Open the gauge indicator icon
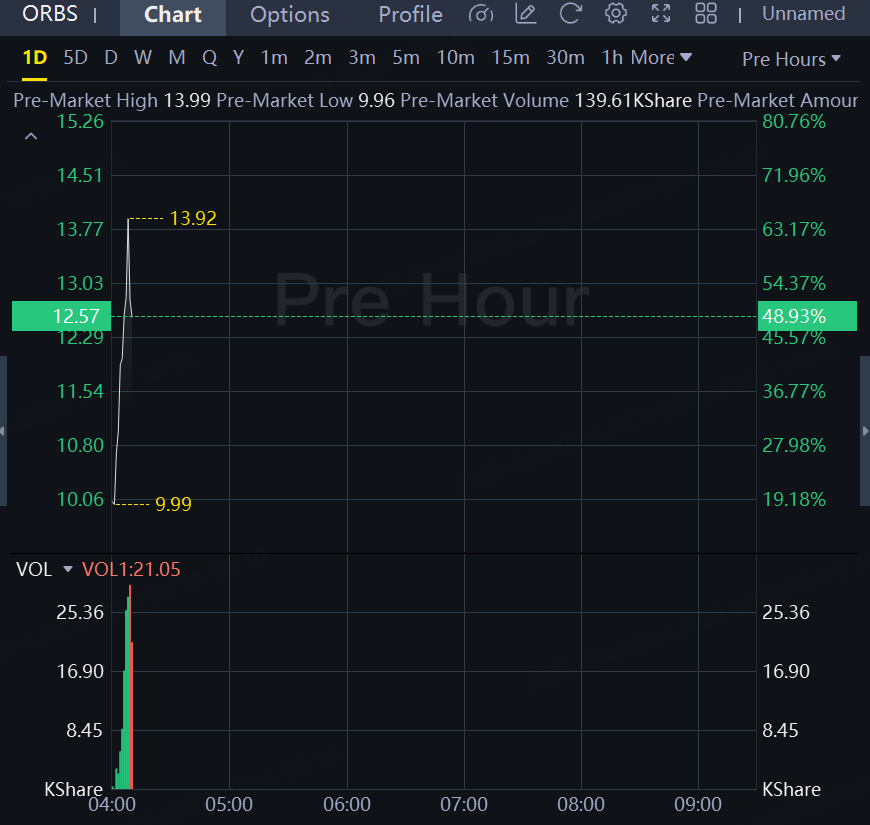The image size is (870, 825). [x=481, y=14]
